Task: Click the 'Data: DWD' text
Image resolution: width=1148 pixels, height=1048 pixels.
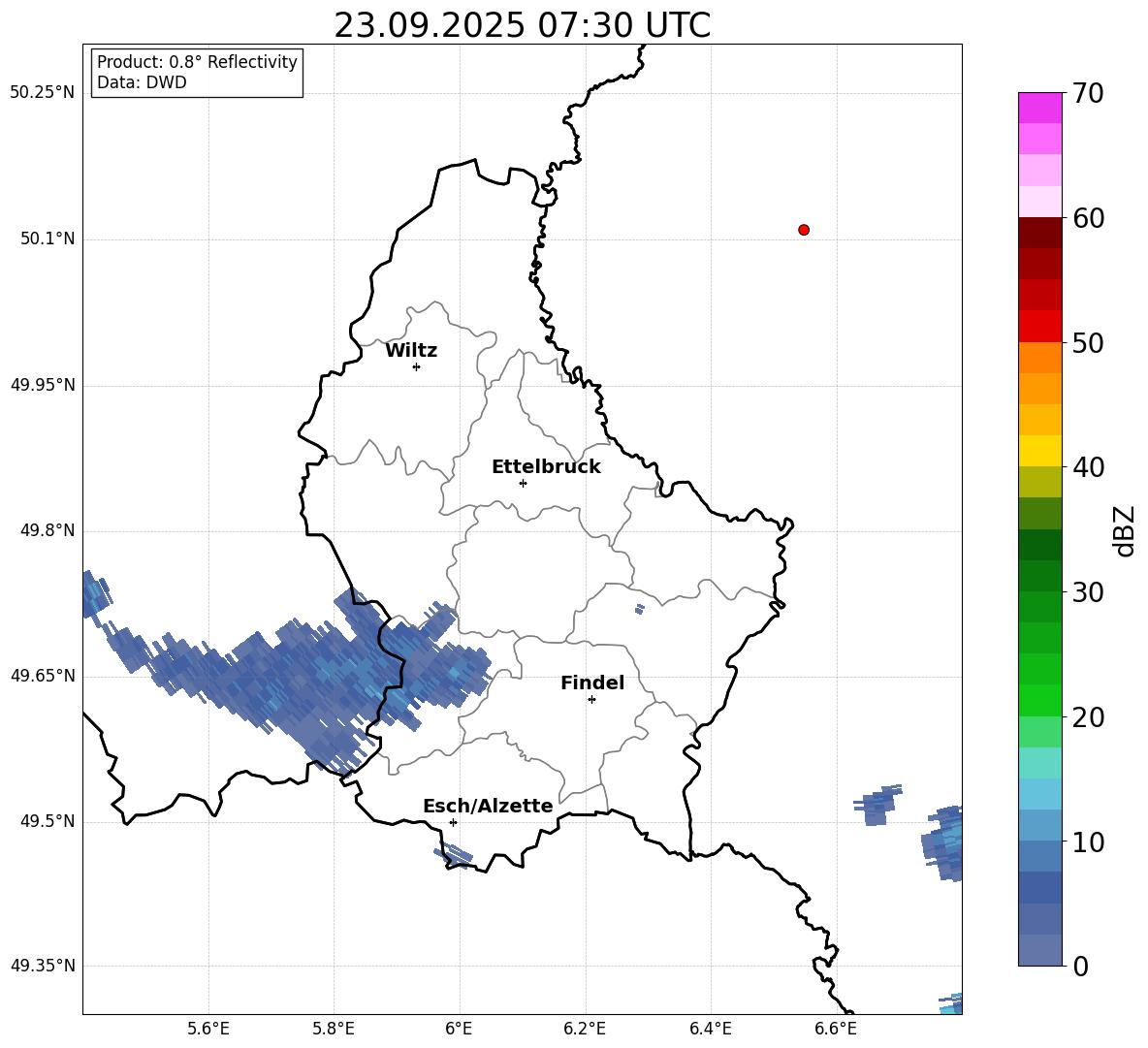Action: pos(142,82)
